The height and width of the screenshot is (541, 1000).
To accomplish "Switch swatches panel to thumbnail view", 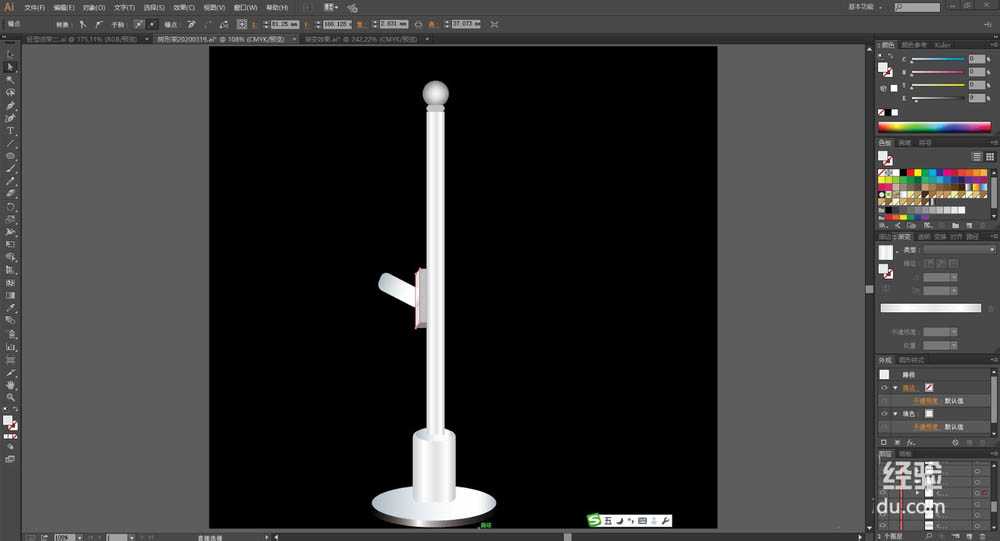I will [x=990, y=157].
